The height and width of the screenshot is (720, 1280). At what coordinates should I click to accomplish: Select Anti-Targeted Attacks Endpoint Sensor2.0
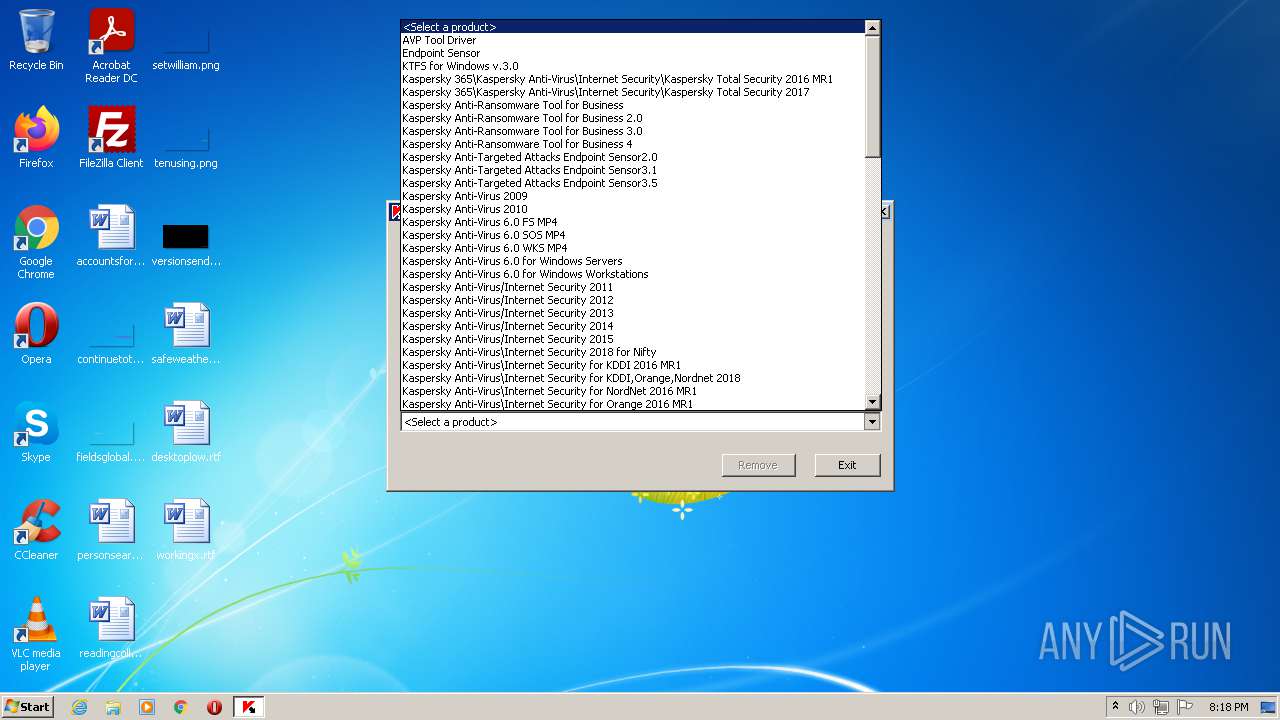[632, 157]
